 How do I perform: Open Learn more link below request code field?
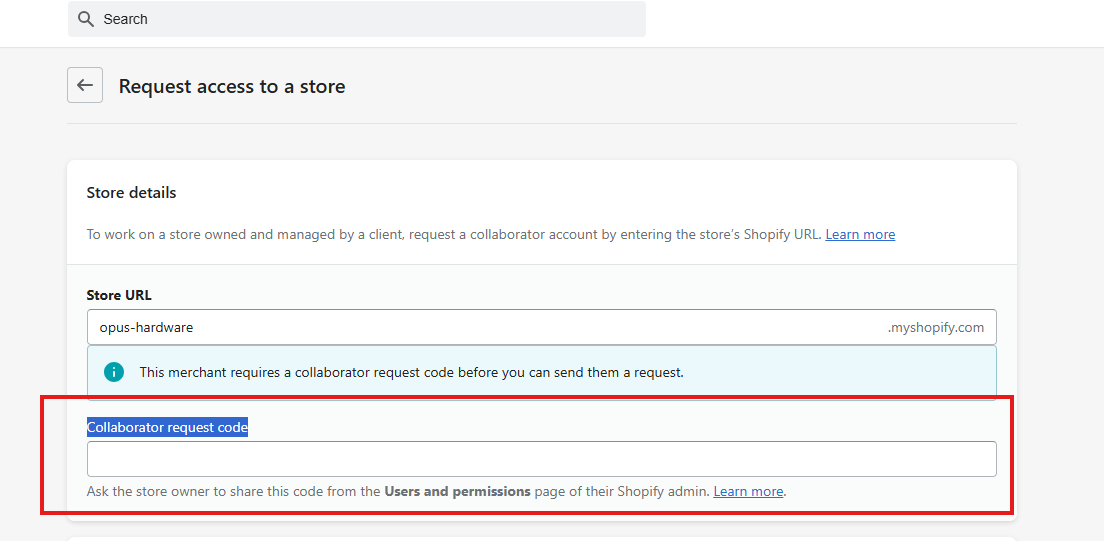pyautogui.click(x=748, y=492)
